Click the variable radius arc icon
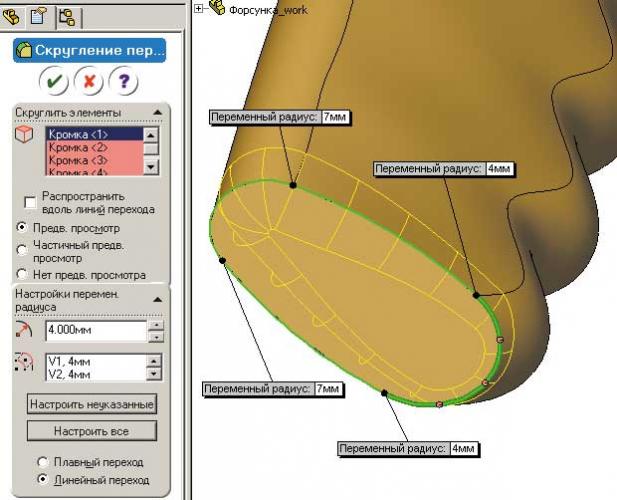 coord(24,331)
